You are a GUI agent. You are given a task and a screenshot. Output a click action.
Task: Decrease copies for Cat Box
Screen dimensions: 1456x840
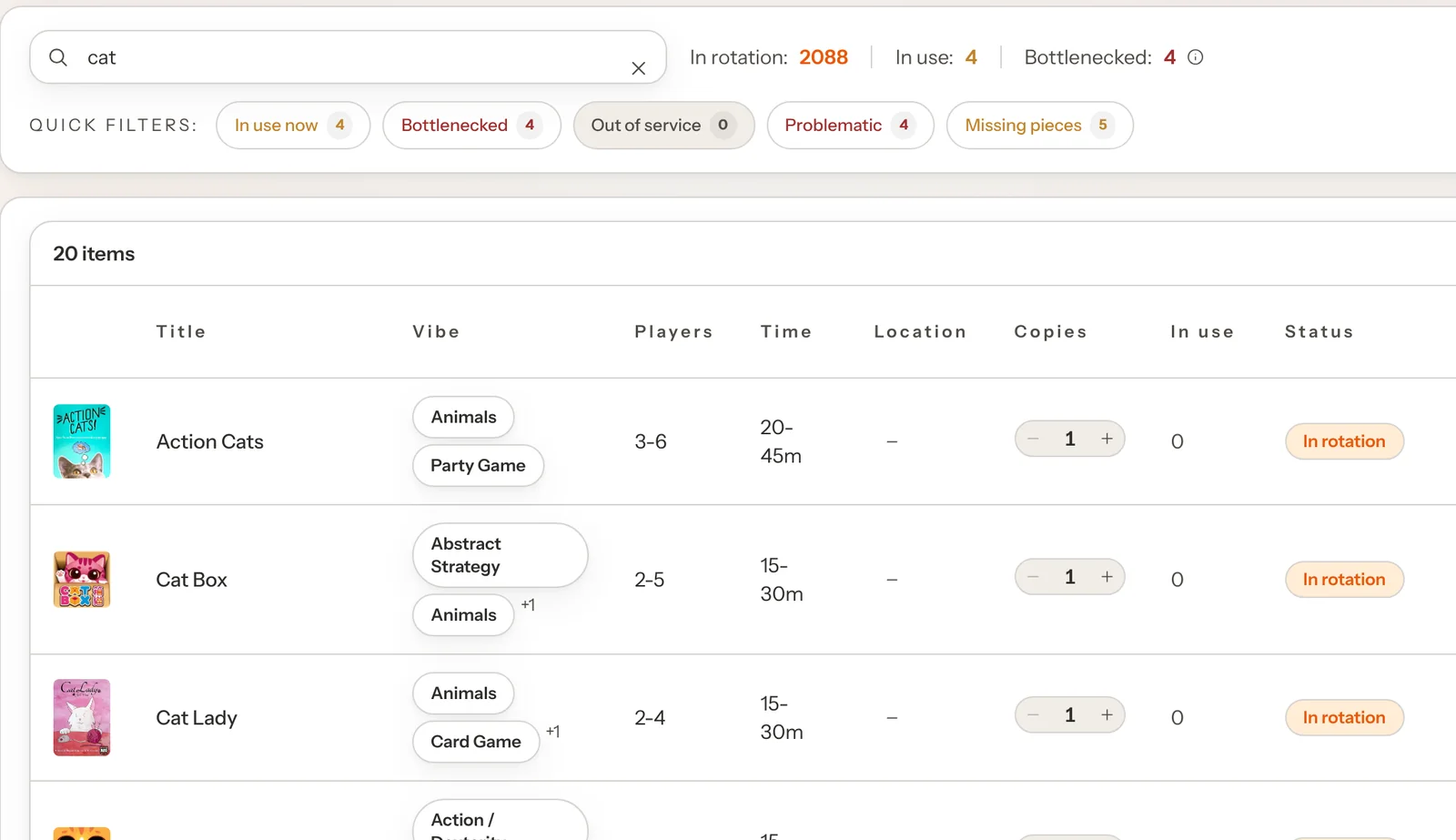point(1033,577)
